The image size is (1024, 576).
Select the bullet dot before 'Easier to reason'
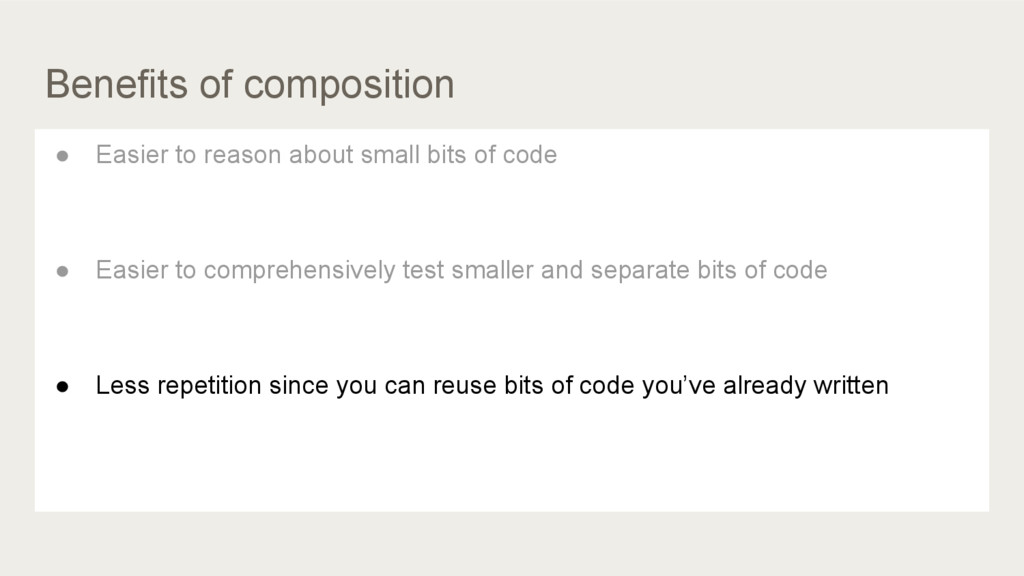(63, 155)
